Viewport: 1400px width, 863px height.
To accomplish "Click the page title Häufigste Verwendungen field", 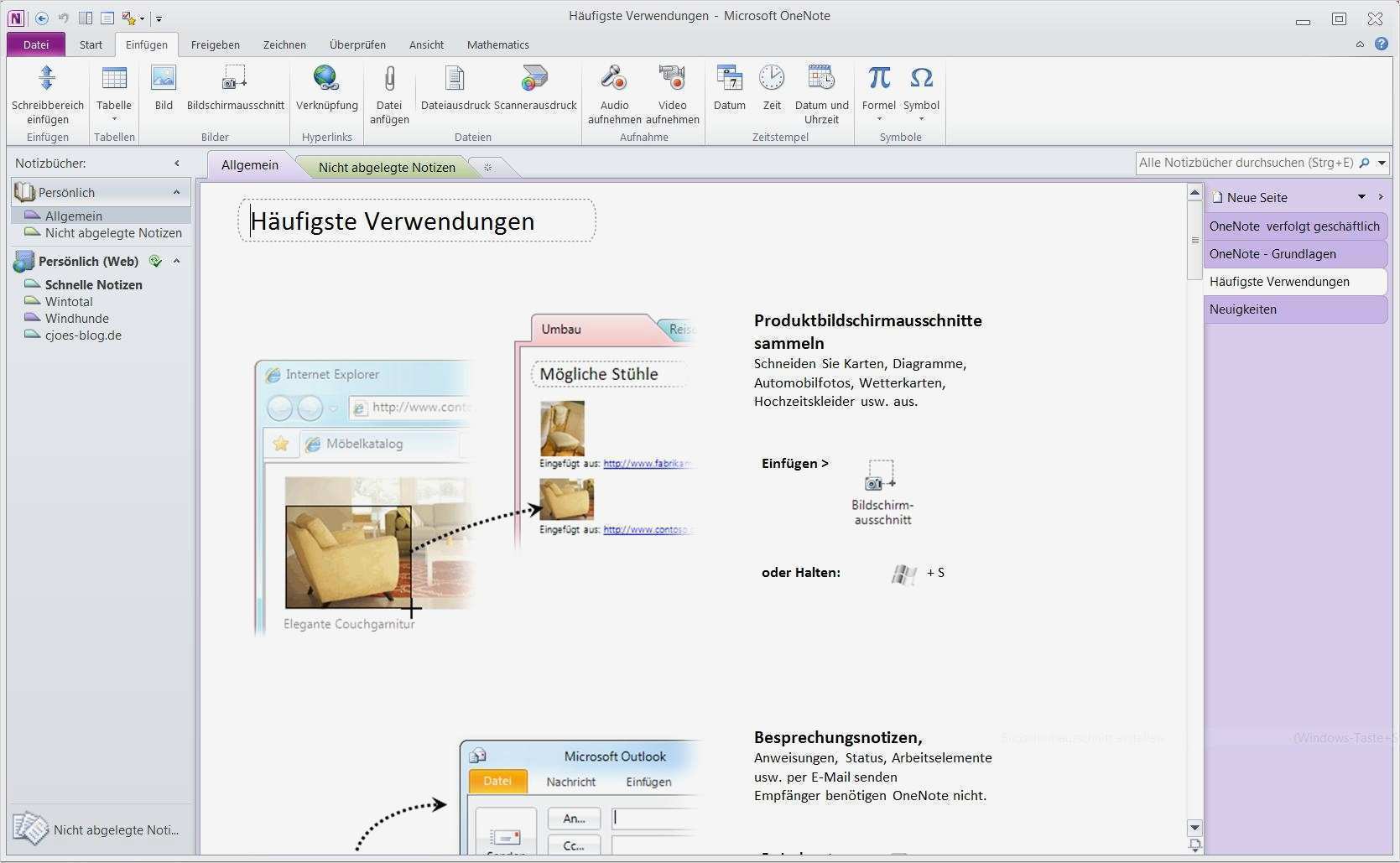I will point(417,221).
